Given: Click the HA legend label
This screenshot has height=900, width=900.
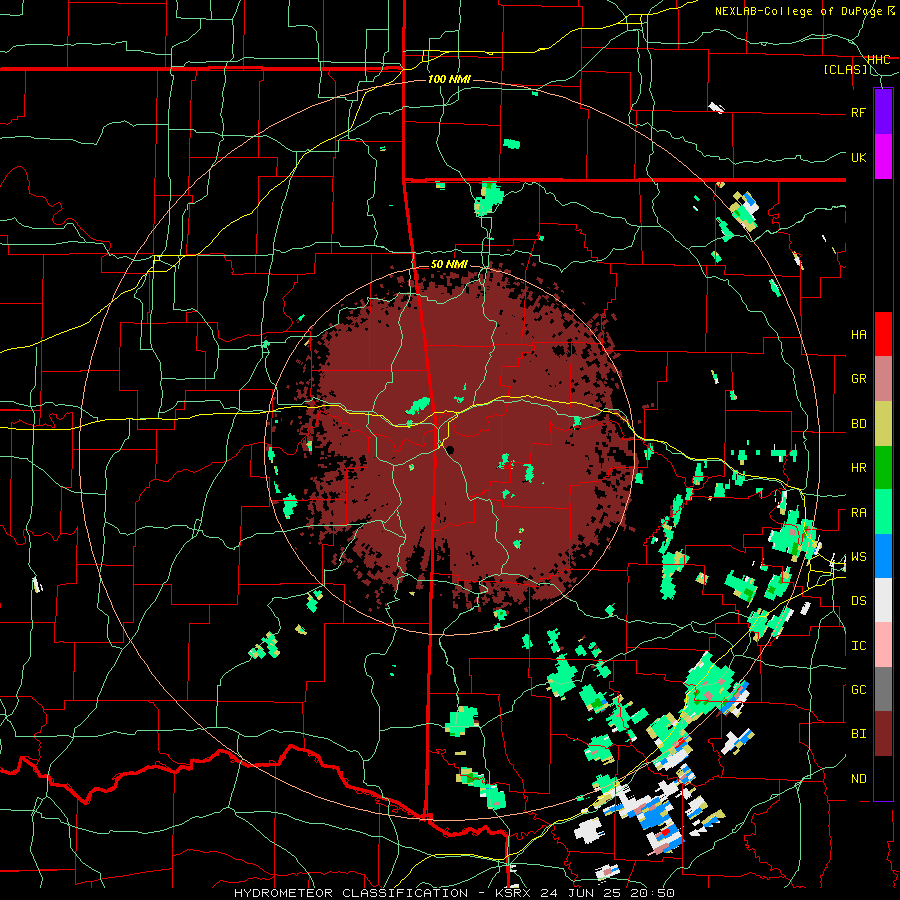Looking at the screenshot, I should point(858,335).
